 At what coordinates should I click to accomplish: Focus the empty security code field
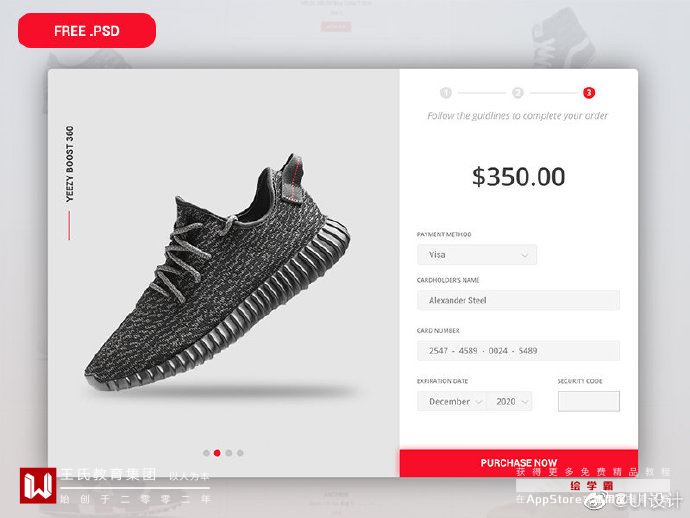click(589, 401)
